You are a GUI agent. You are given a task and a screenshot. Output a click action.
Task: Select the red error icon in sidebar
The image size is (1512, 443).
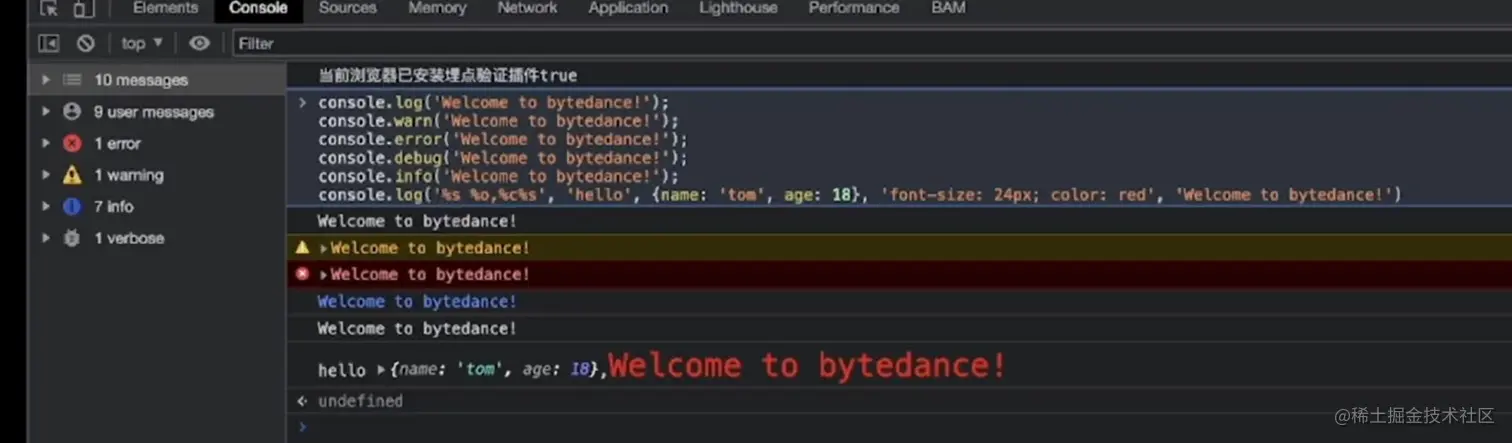coord(72,143)
